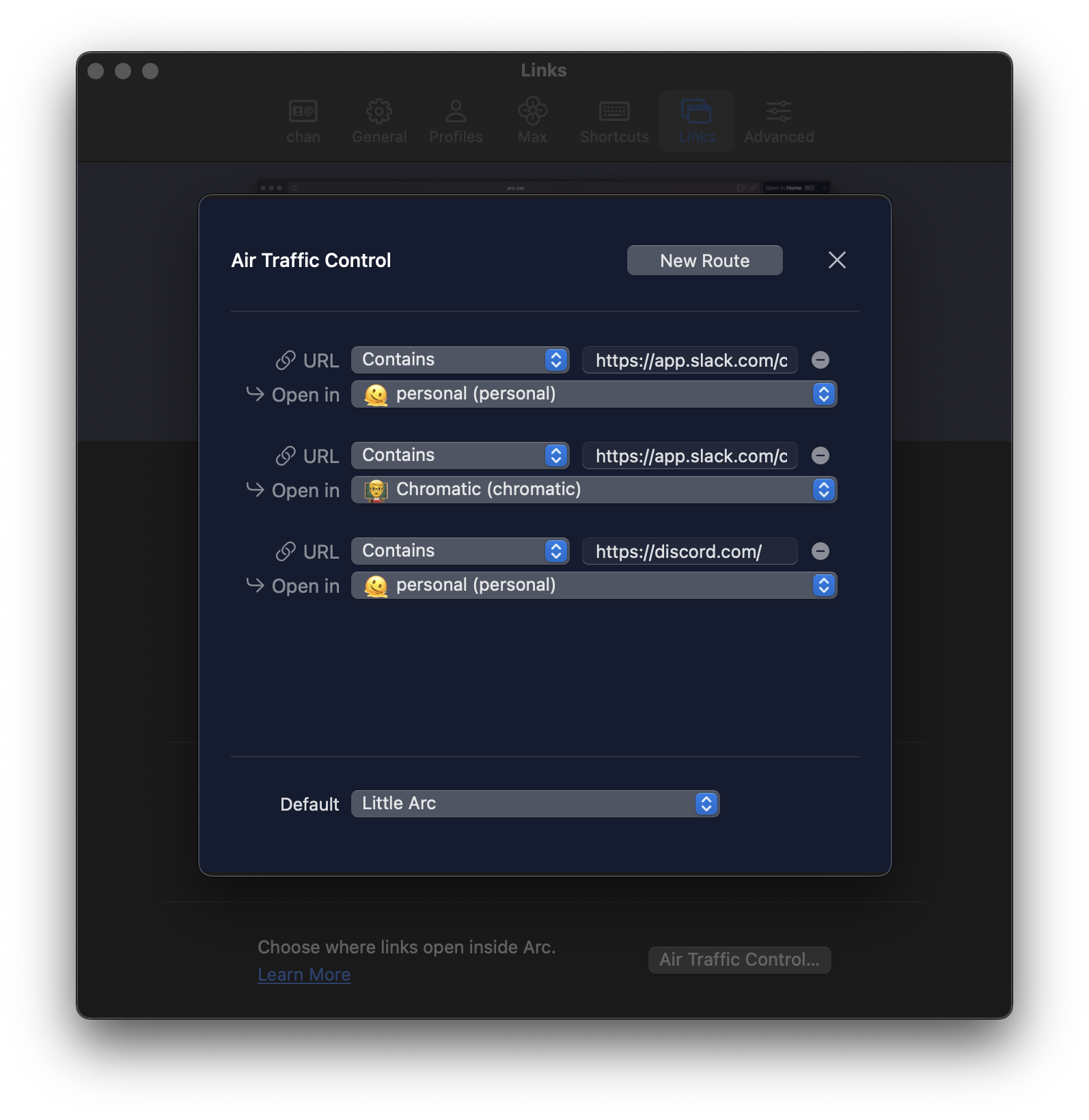Click the link icon beside the first URL label
The width and height of the screenshot is (1089, 1120).
point(286,360)
